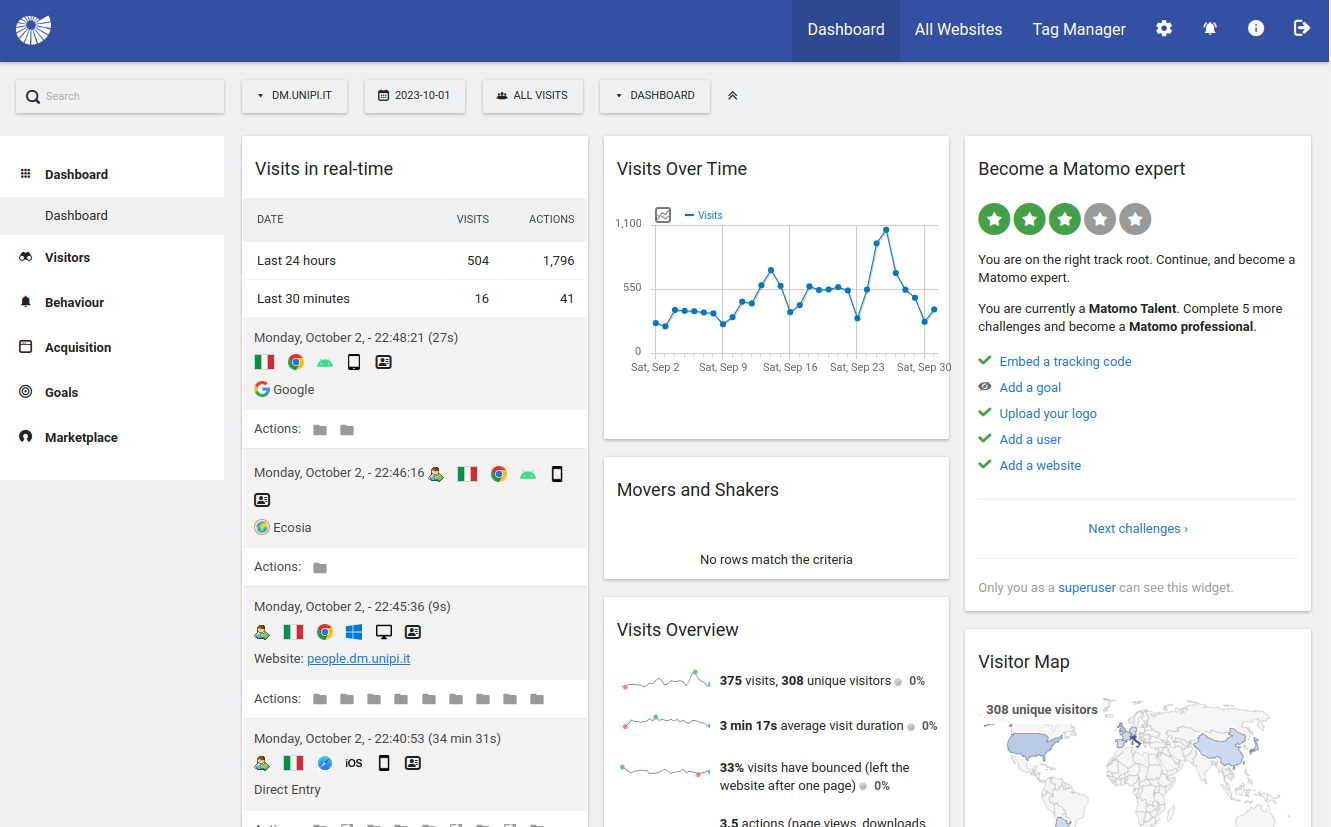Click the returning visitor icon in the 22:46:16 visit
Screen dimensions: 1331x827
436,474
